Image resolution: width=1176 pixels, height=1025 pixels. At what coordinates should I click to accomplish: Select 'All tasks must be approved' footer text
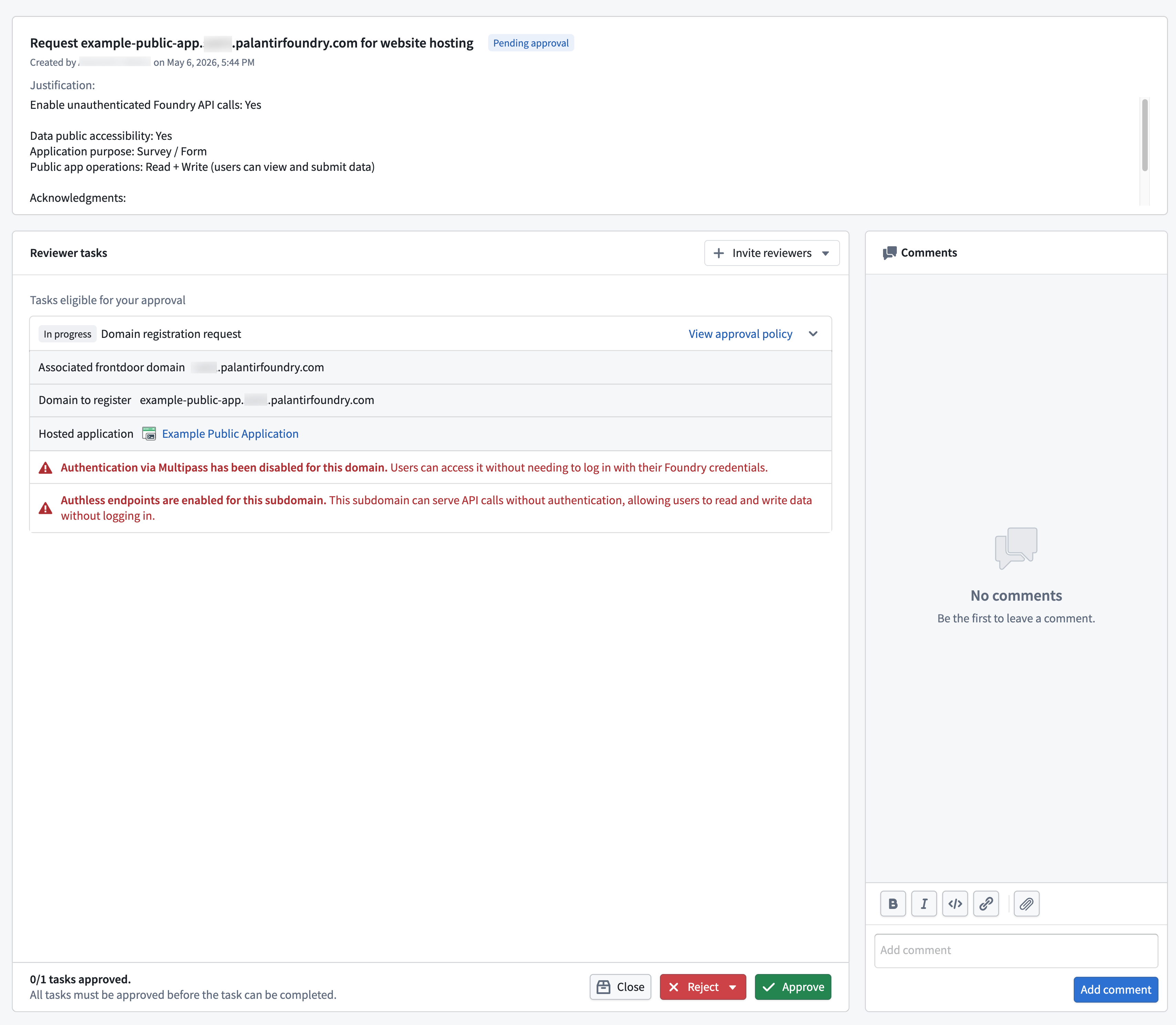(183, 995)
